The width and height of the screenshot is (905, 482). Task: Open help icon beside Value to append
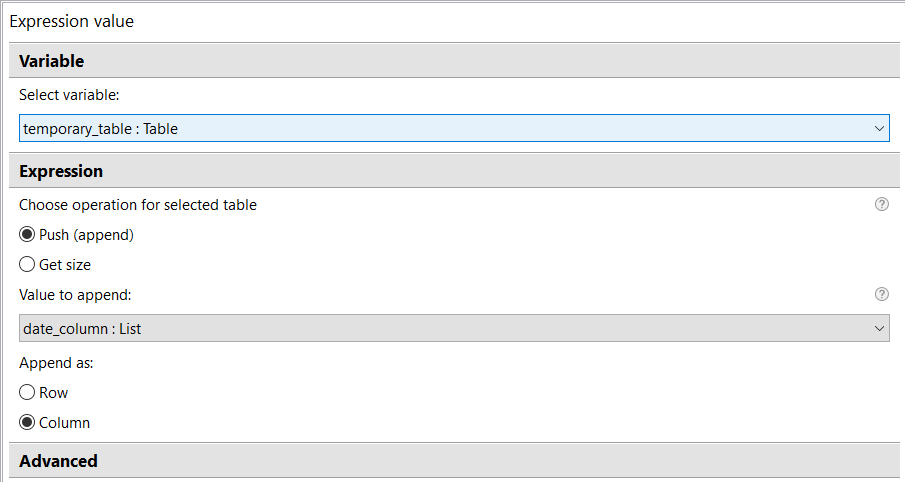[x=881, y=294]
